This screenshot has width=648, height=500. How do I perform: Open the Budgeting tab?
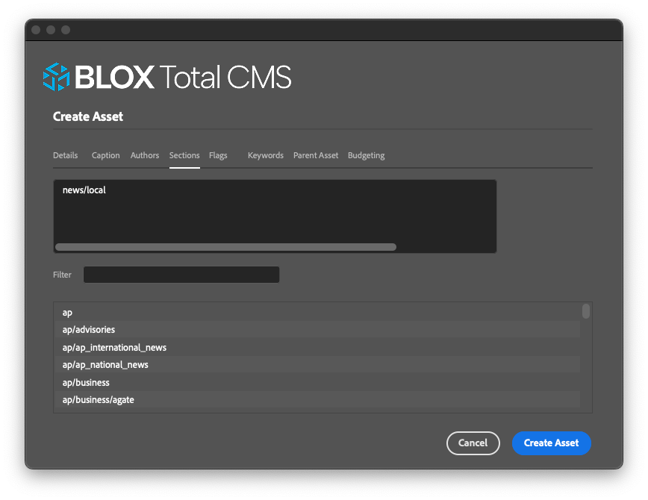coord(366,156)
